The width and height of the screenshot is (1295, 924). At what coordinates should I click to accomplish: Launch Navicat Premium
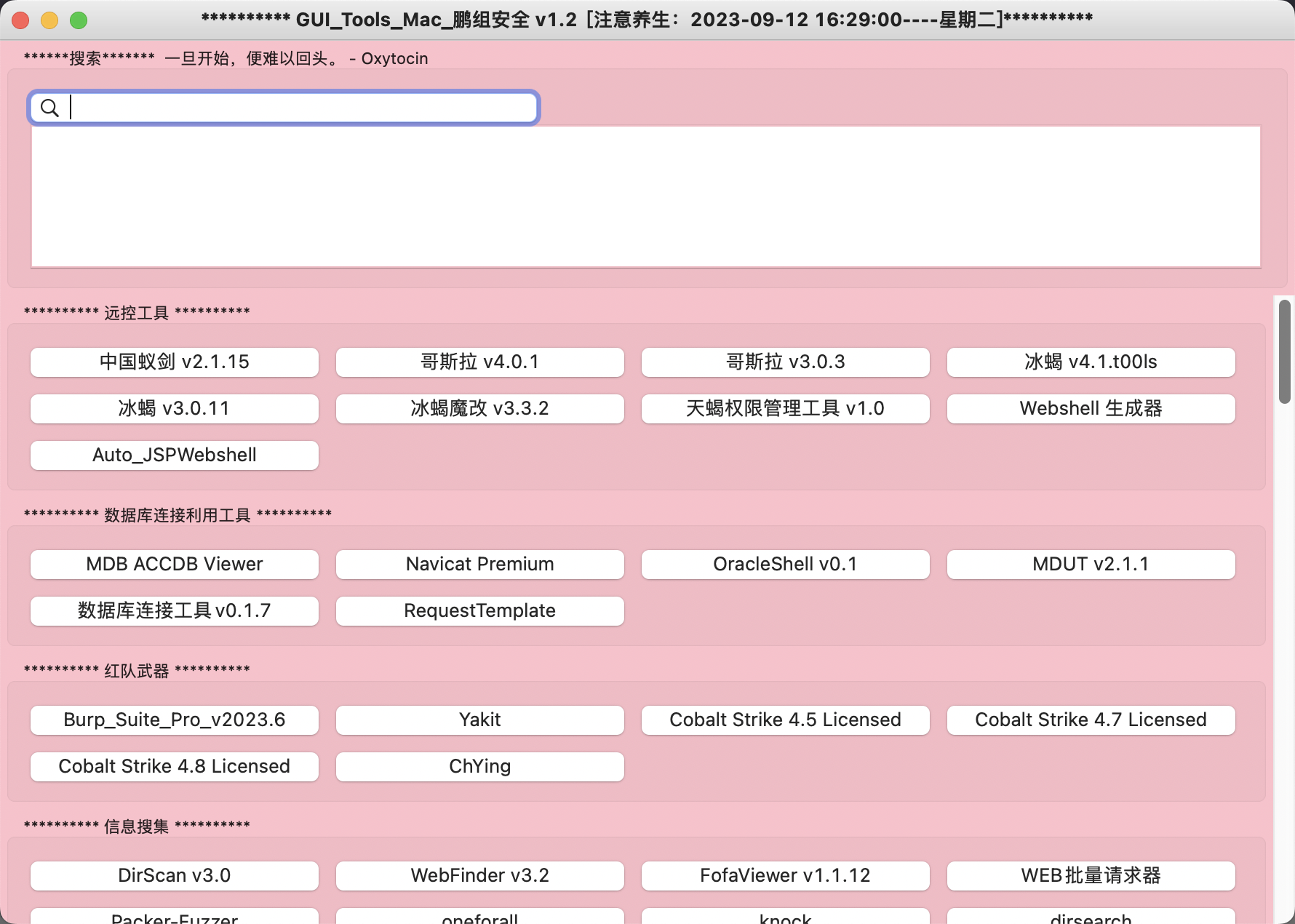[480, 565]
